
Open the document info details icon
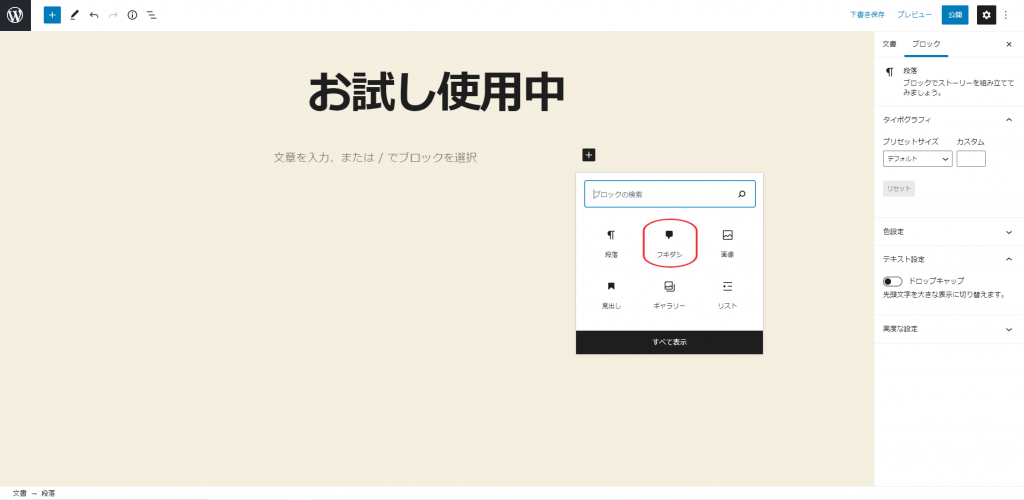click(x=132, y=15)
